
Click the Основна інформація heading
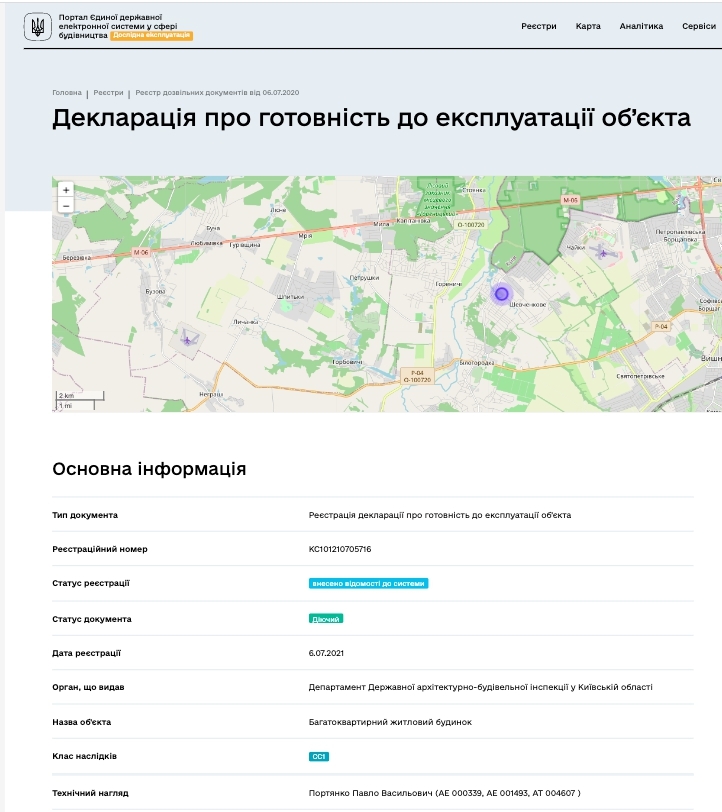tap(149, 469)
